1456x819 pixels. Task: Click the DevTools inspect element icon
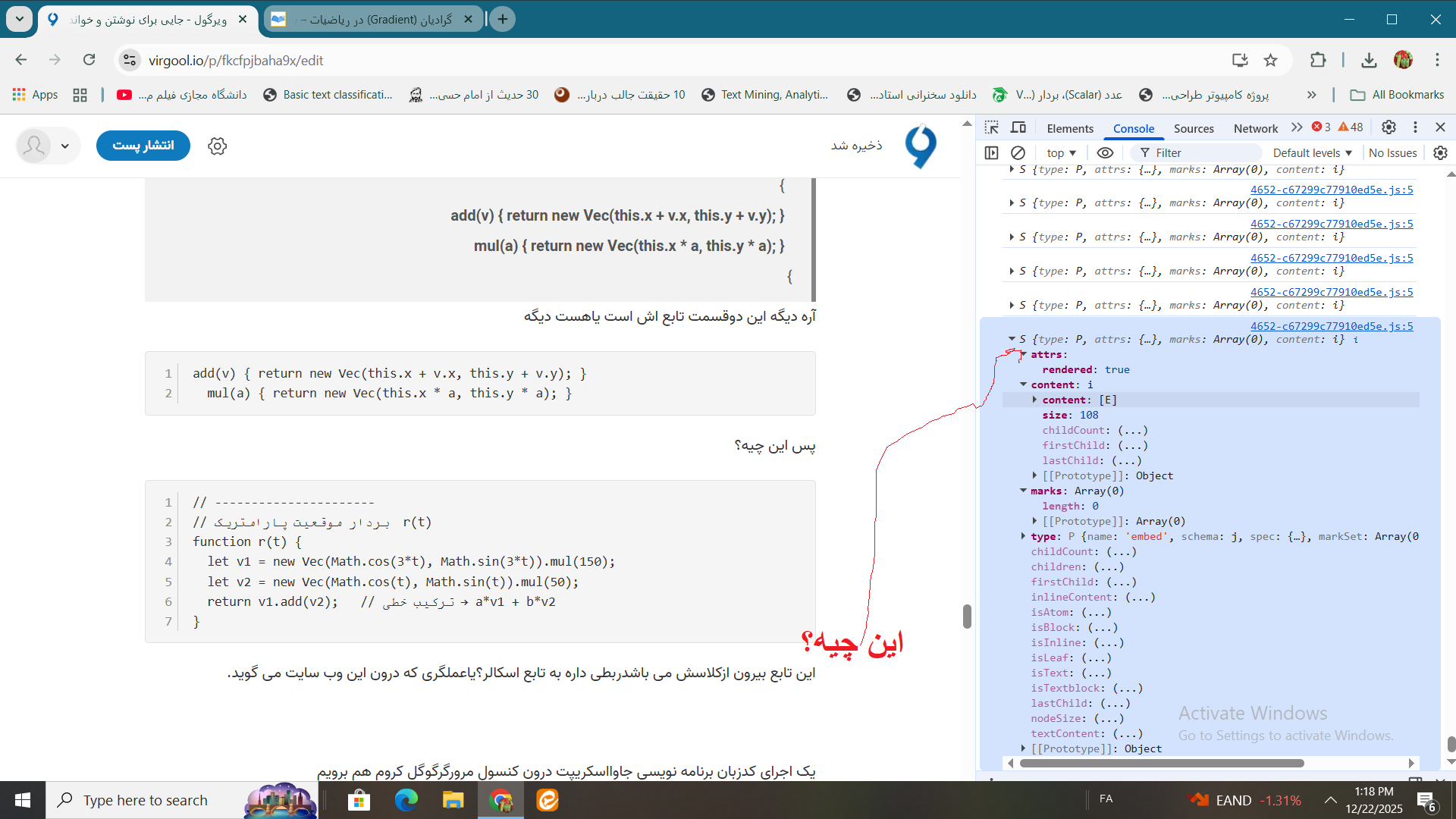992,127
